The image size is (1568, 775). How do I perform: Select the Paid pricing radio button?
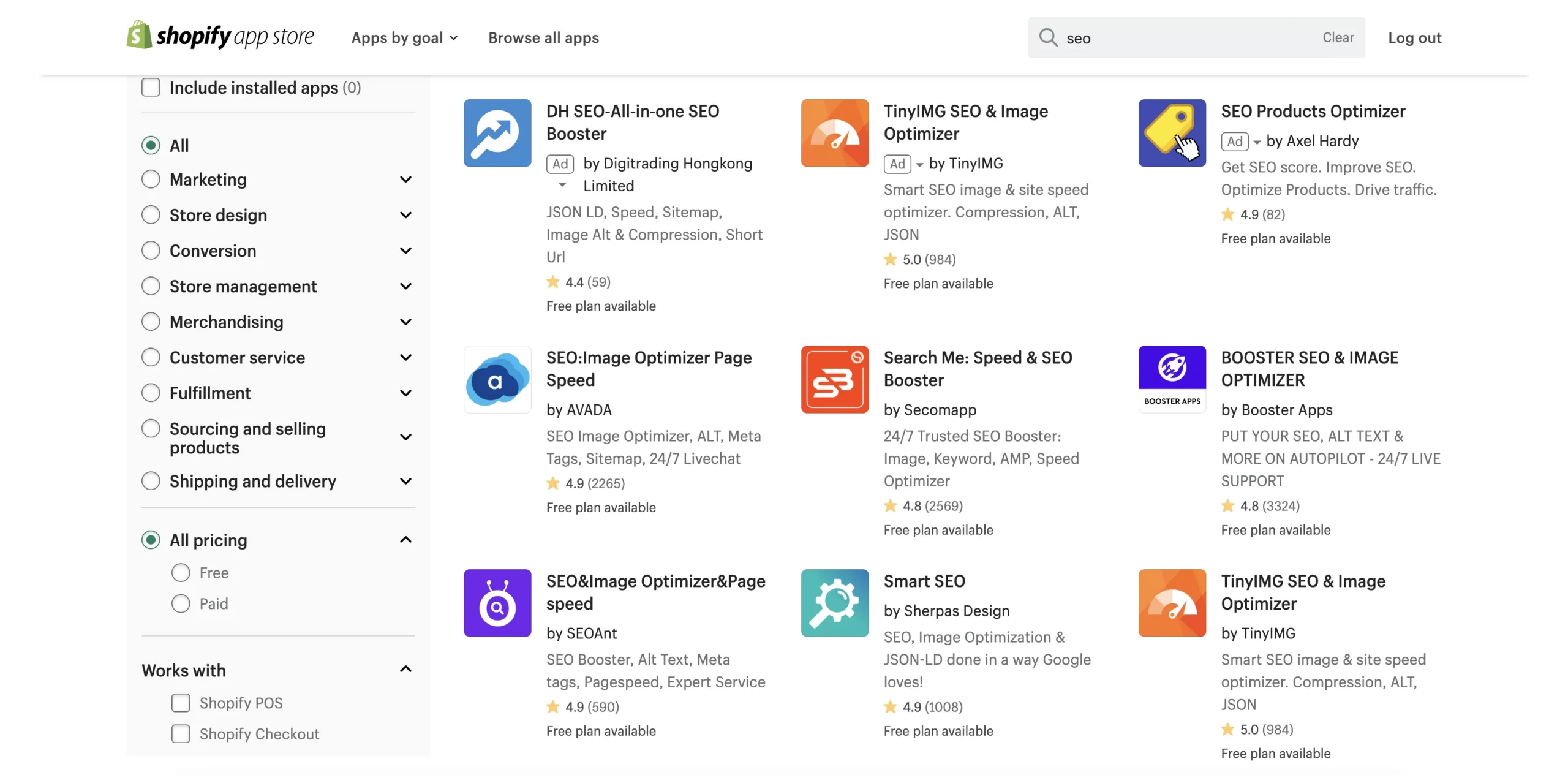click(181, 603)
